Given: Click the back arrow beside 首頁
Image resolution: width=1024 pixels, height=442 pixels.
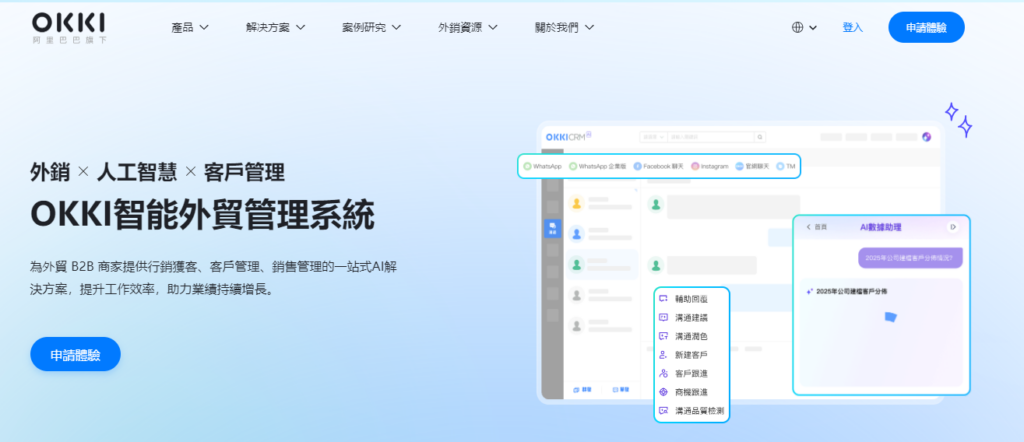Looking at the screenshot, I should pos(808,227).
